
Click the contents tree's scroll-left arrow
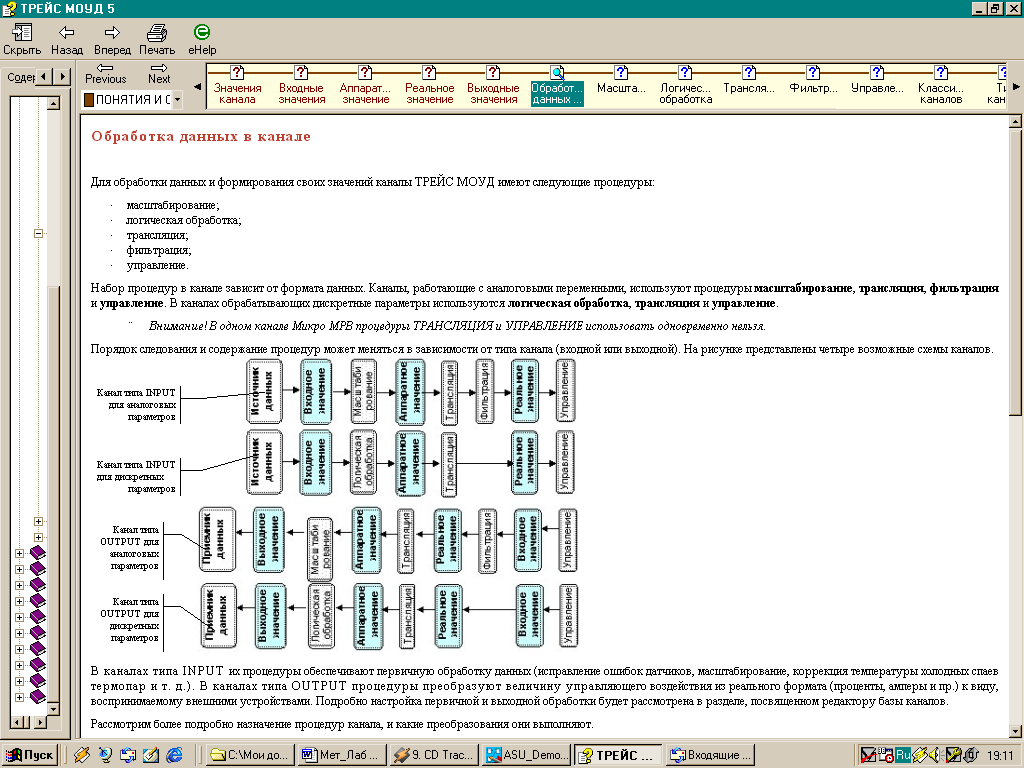pos(17,722)
